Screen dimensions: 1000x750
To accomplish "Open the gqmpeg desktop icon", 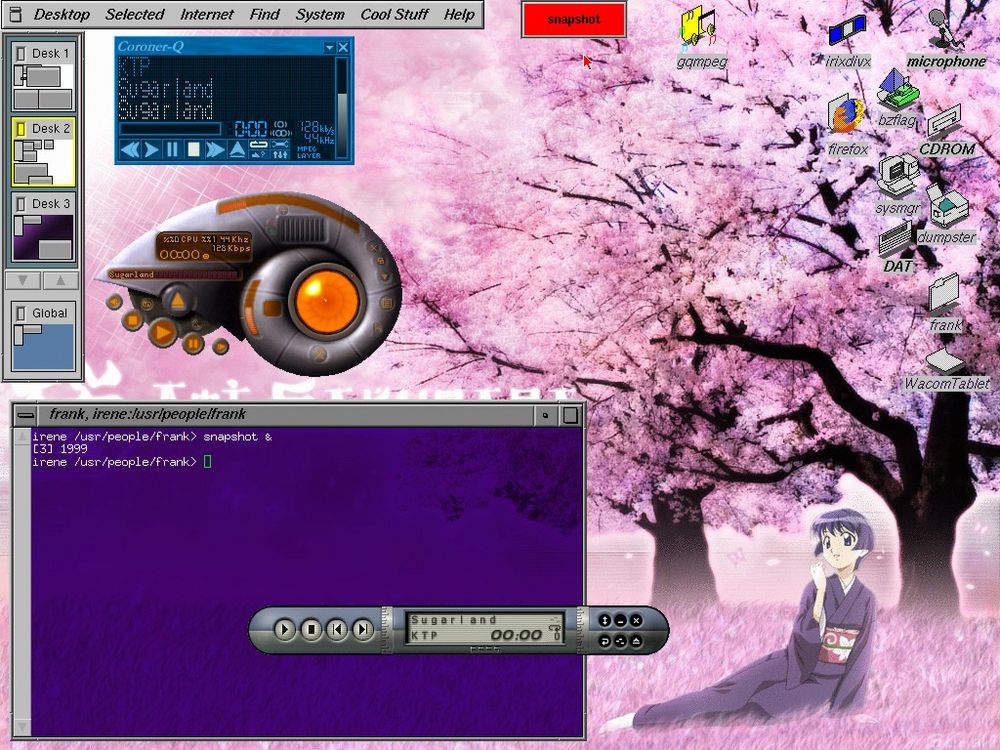I will 700,37.
